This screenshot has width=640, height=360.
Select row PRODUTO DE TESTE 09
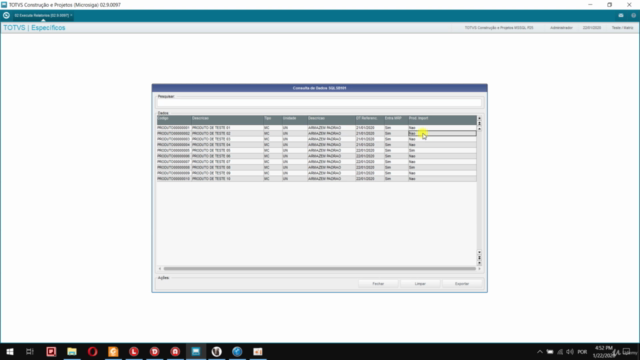317,173
